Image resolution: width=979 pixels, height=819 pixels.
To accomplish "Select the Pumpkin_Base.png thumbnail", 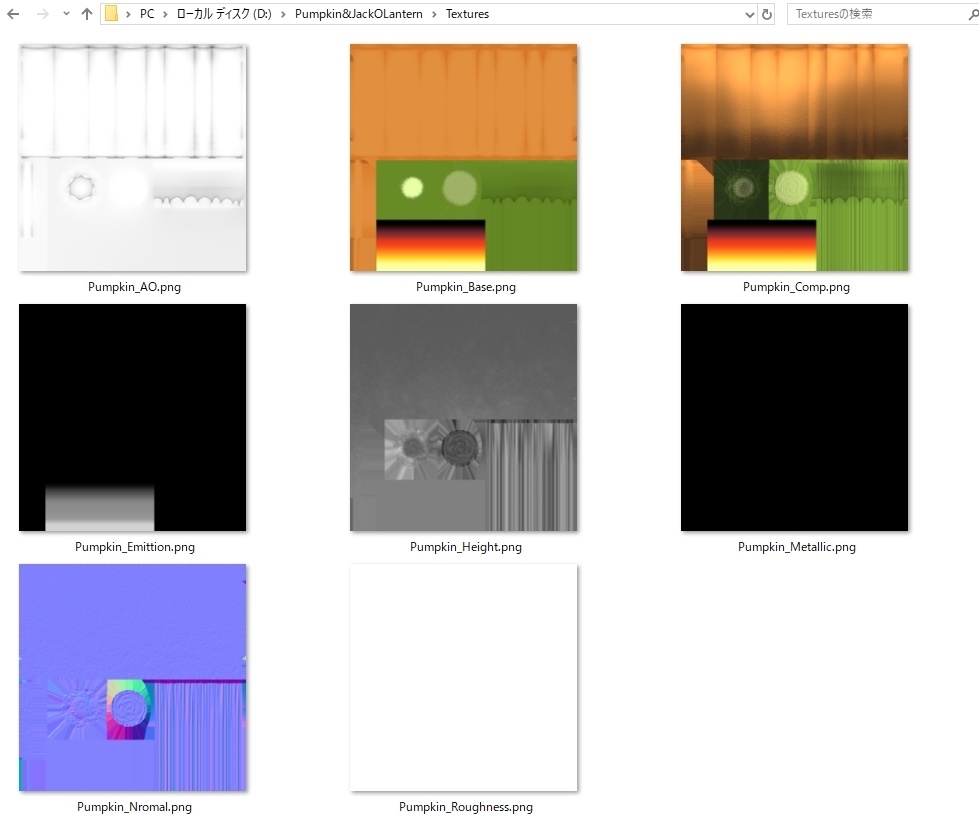I will click(x=463, y=158).
